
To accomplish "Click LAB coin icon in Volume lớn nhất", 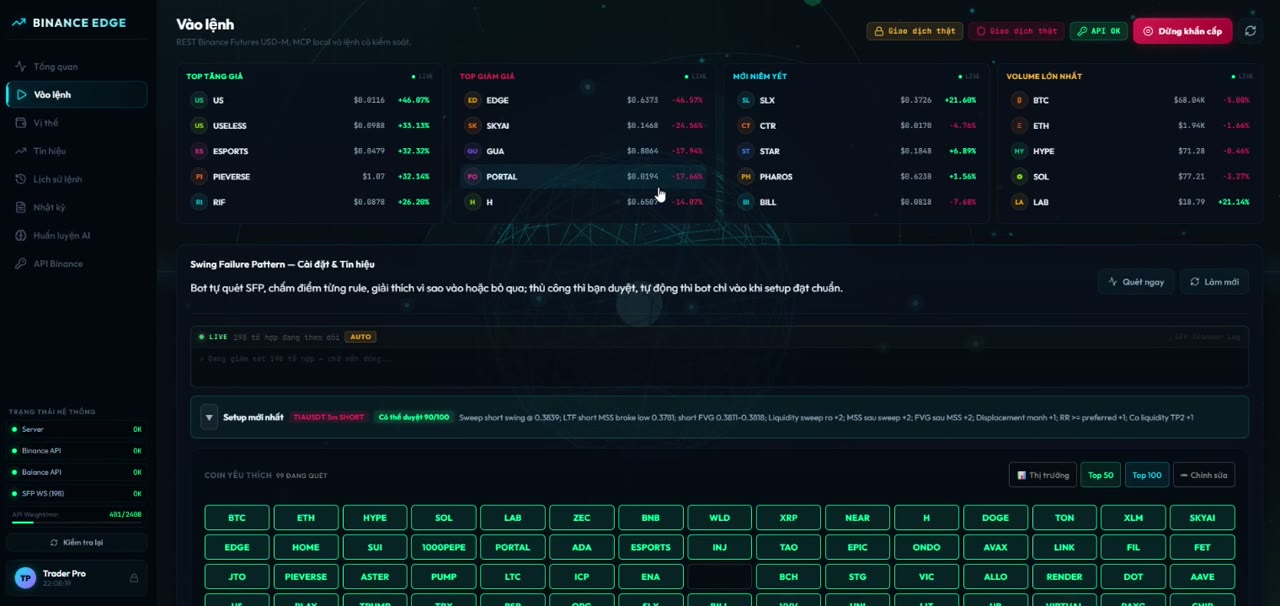I will [1019, 202].
